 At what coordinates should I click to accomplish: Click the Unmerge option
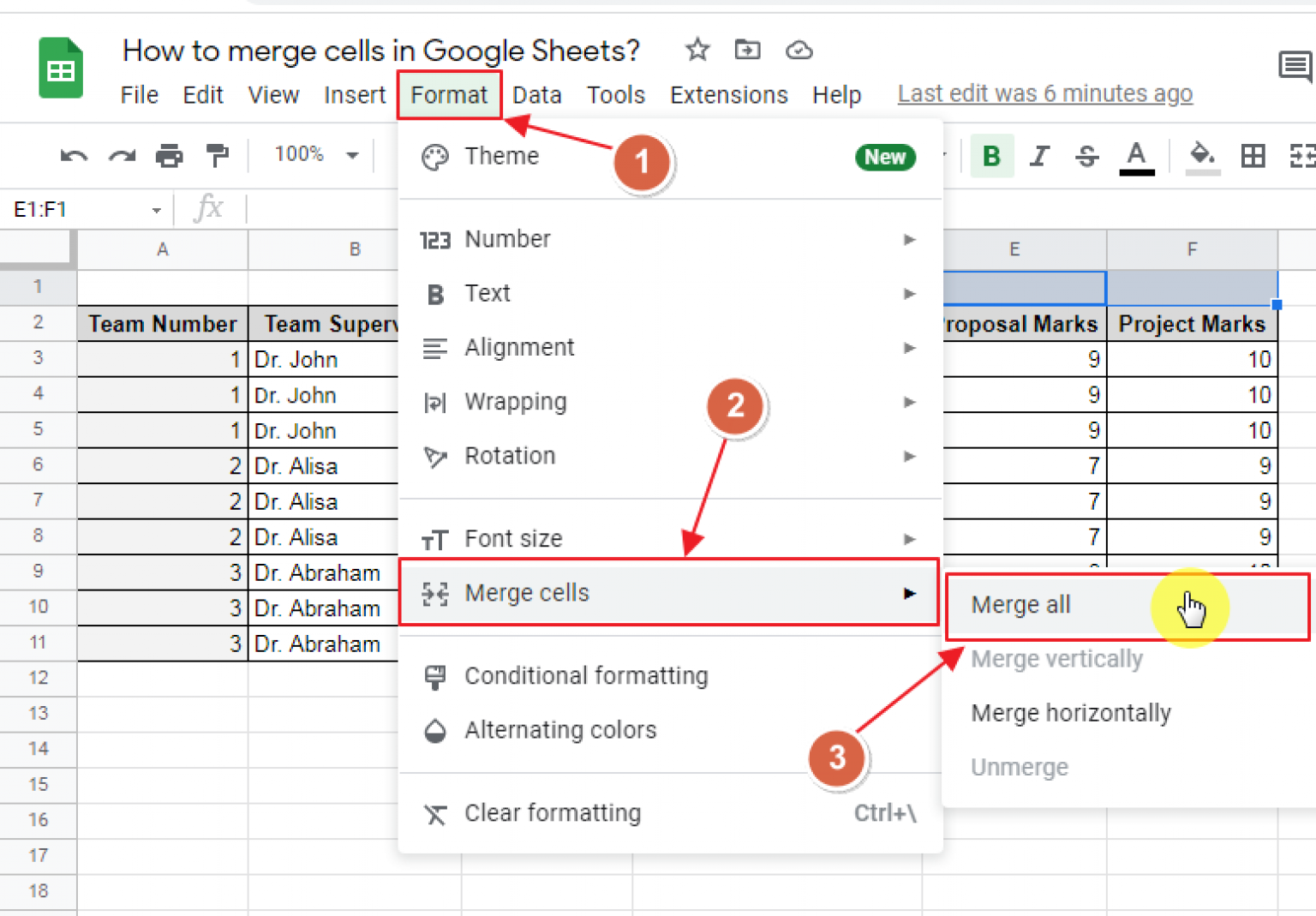(1128, 767)
